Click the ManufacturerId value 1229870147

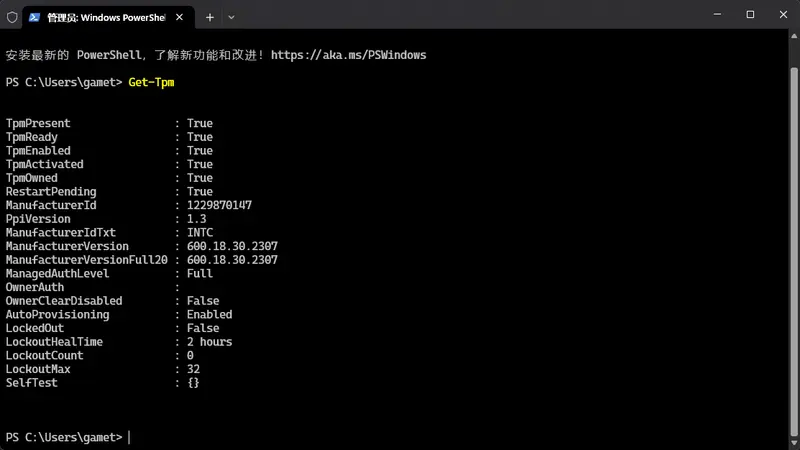(x=219, y=205)
